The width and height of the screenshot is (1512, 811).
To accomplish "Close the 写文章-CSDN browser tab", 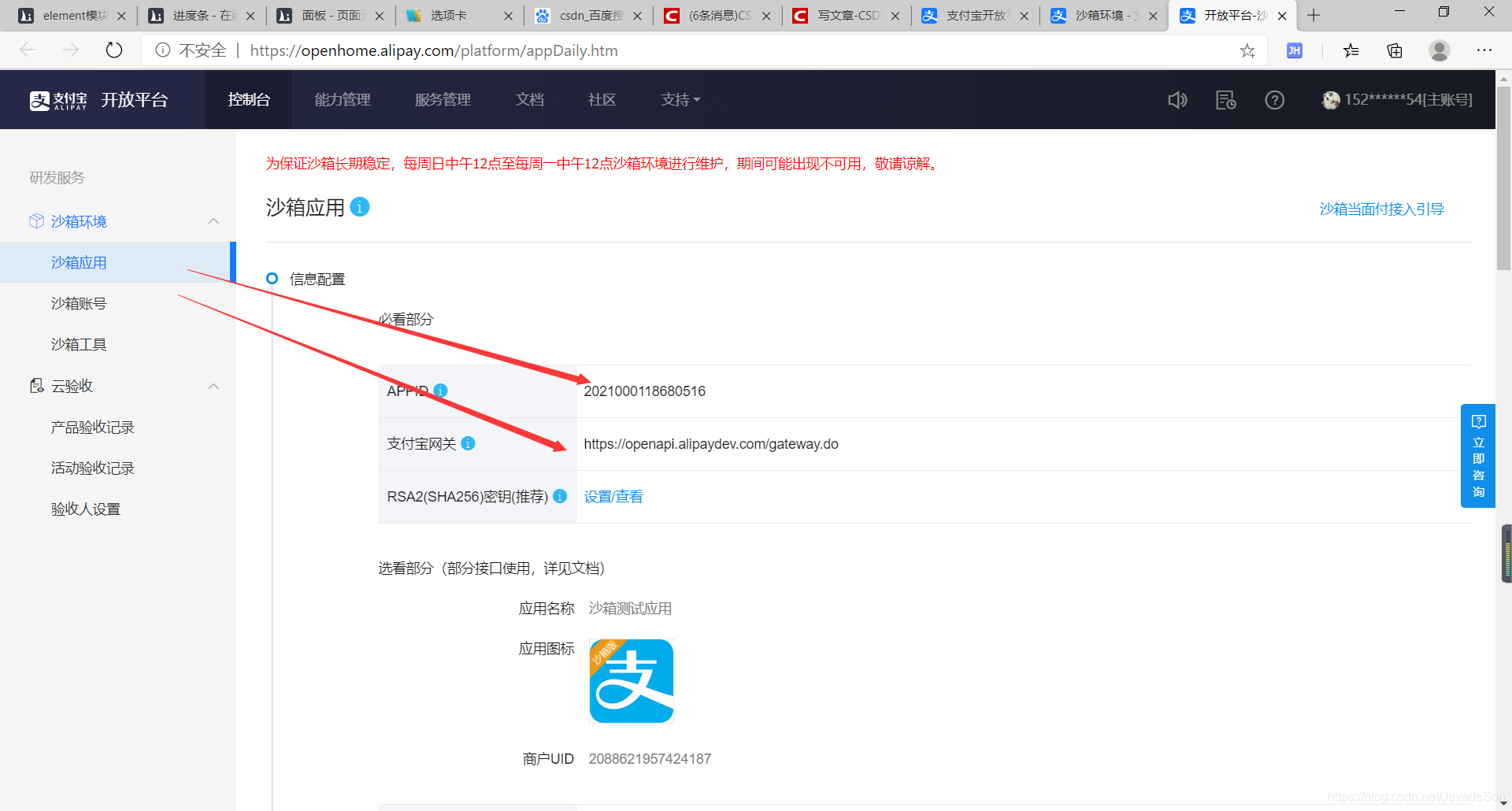I will pos(895,16).
